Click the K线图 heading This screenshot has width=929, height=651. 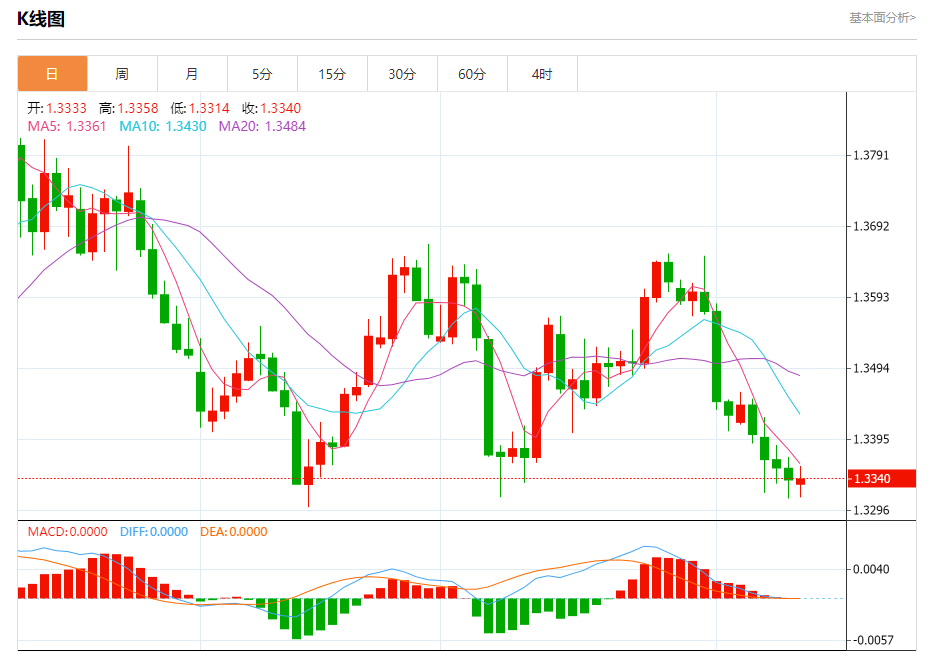coord(40,19)
